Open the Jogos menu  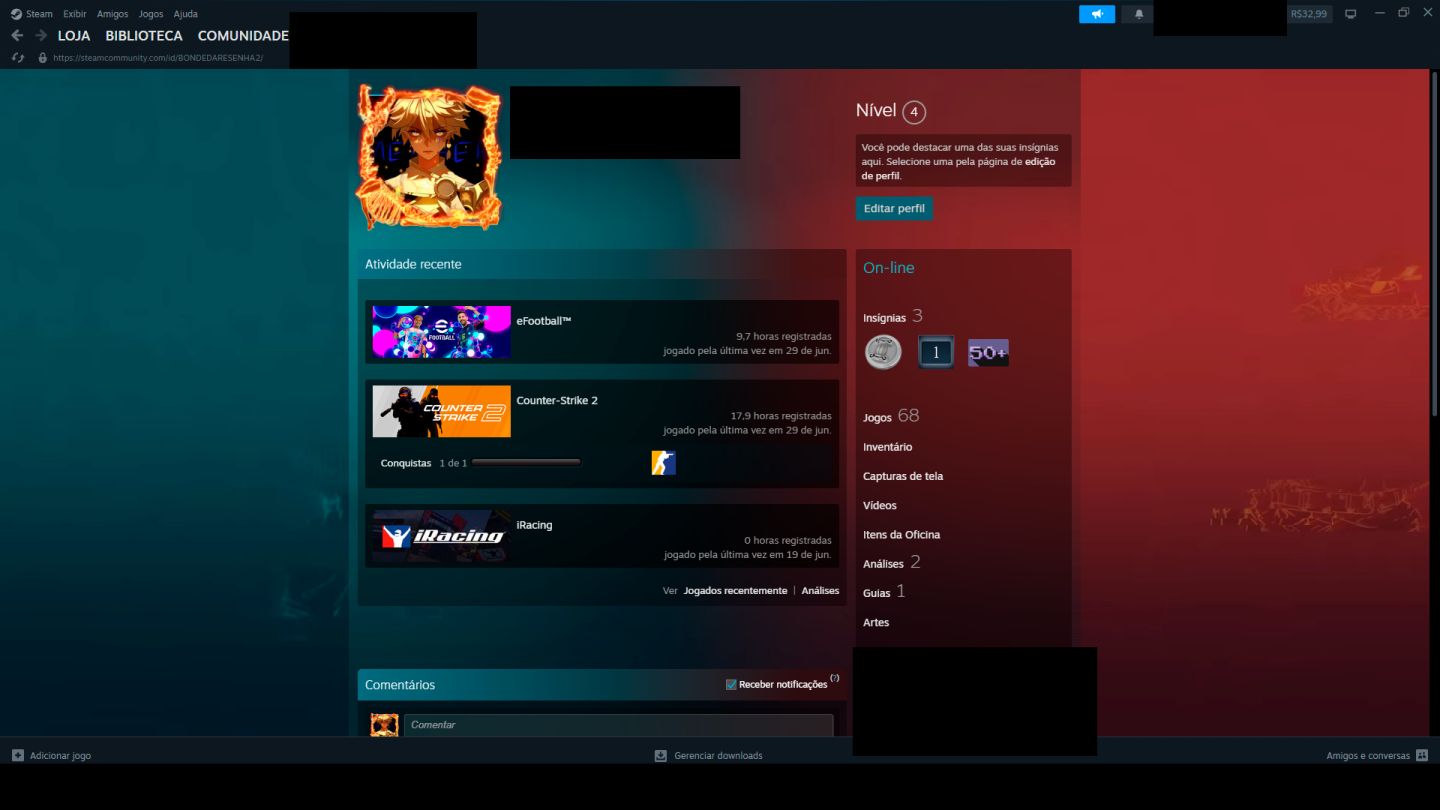pos(151,14)
